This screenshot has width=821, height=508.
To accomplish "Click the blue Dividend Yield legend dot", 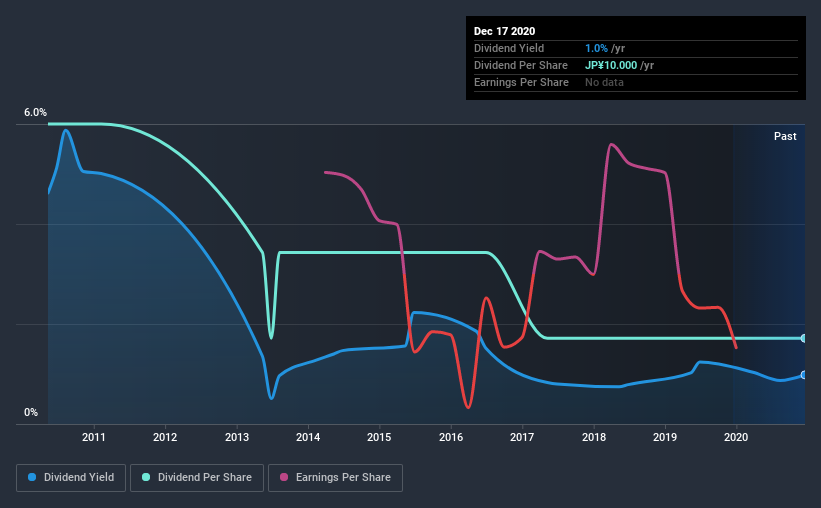I will pyautogui.click(x=32, y=477).
